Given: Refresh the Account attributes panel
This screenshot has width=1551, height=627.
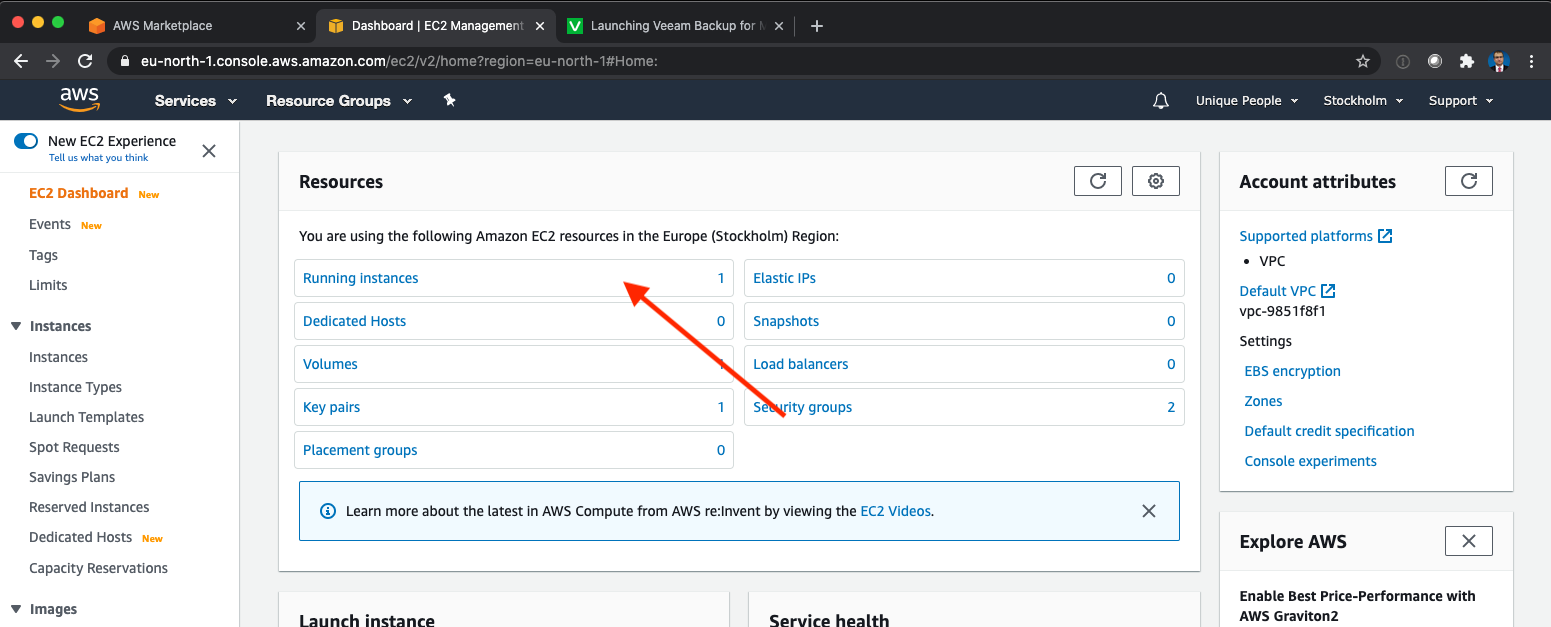Looking at the screenshot, I should point(1469,181).
